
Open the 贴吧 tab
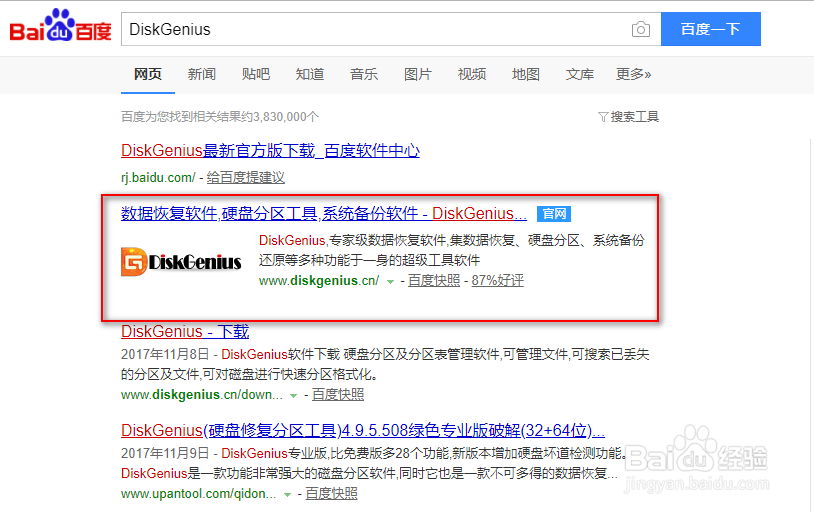pos(256,74)
